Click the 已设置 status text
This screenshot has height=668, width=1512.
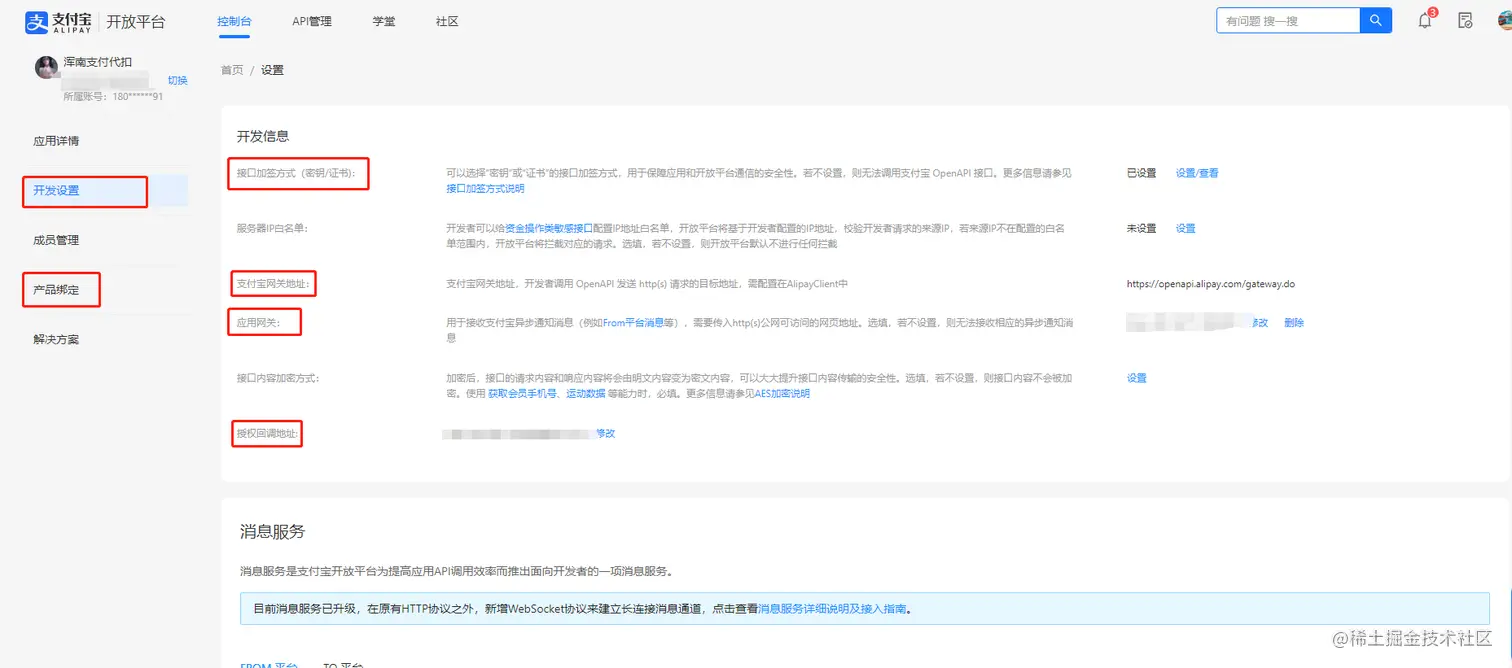coord(1141,173)
